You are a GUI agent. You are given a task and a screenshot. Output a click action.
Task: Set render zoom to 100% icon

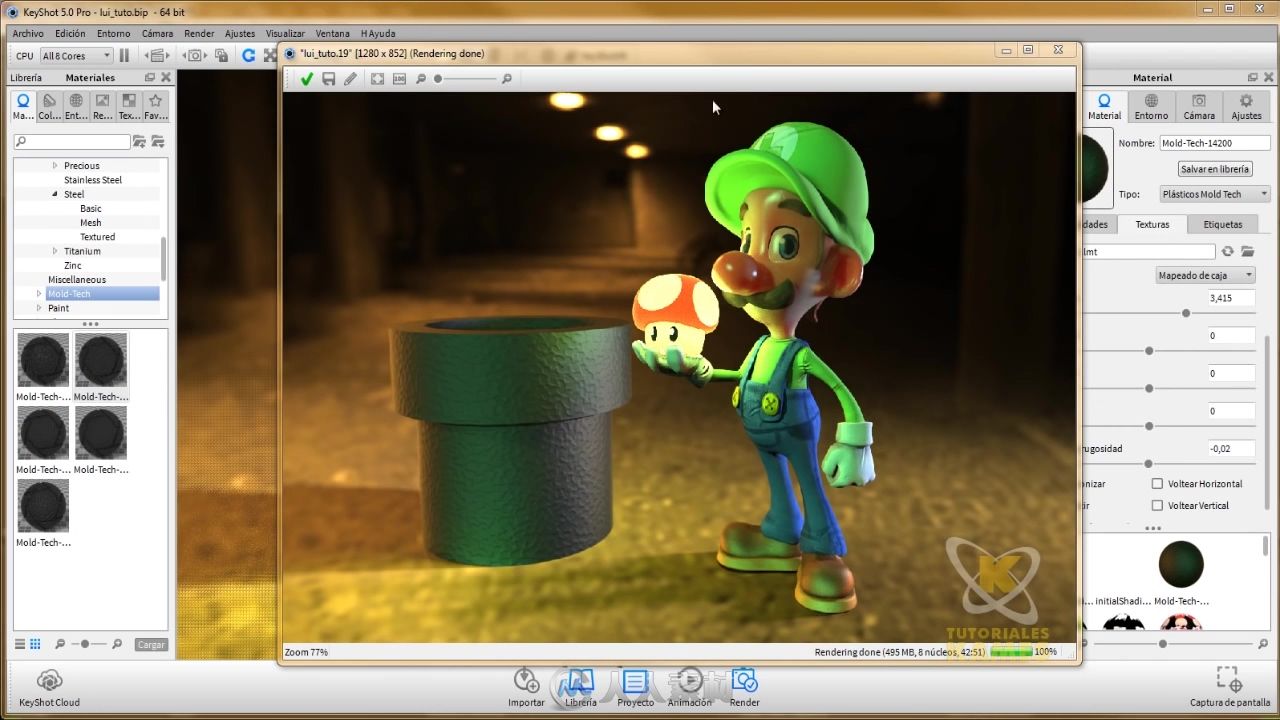[x=399, y=79]
